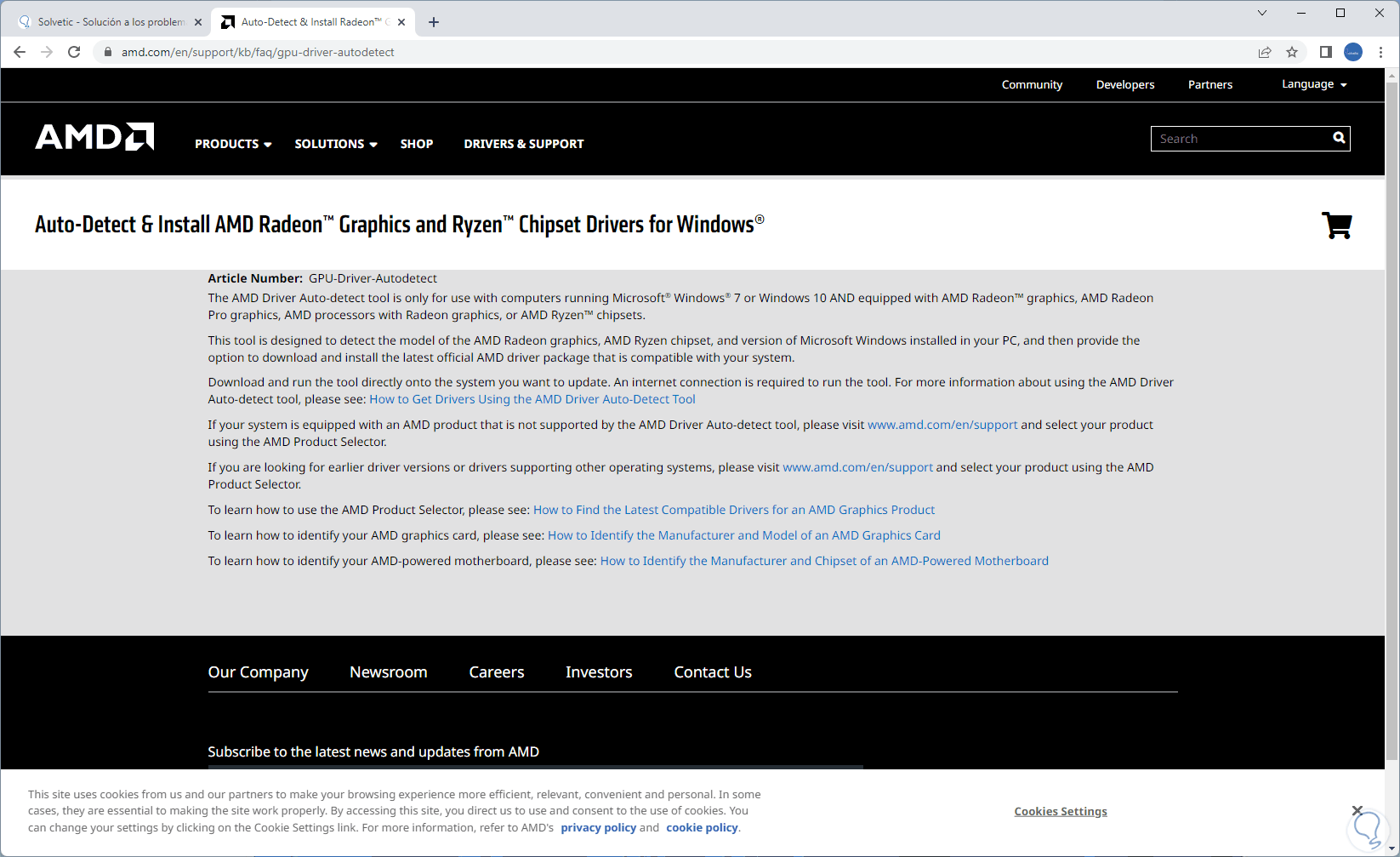Image resolution: width=1400 pixels, height=857 pixels.
Task: Click the address bar URL
Action: point(258,52)
